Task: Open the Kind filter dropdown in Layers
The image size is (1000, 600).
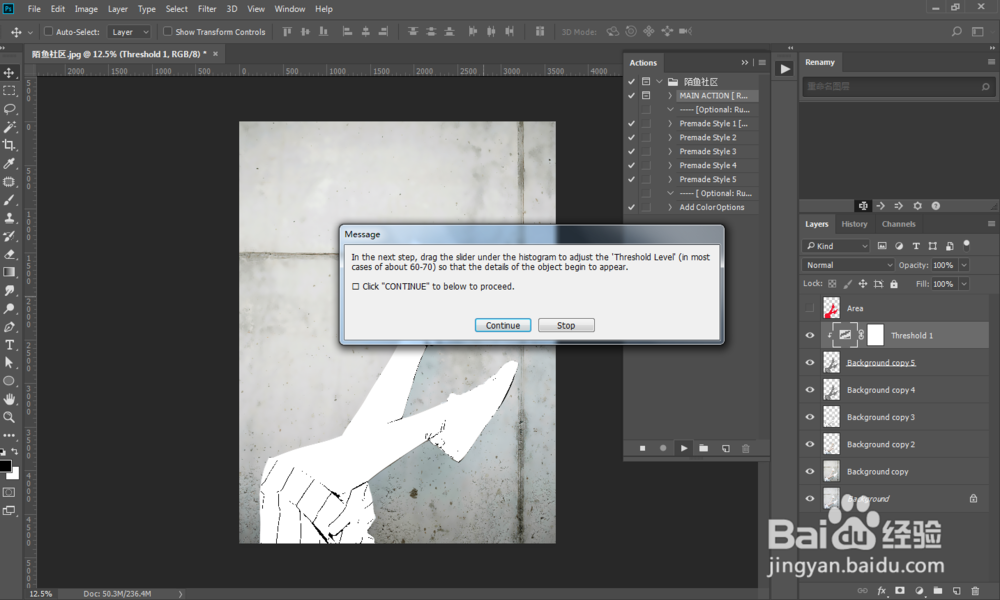Action: 836,246
